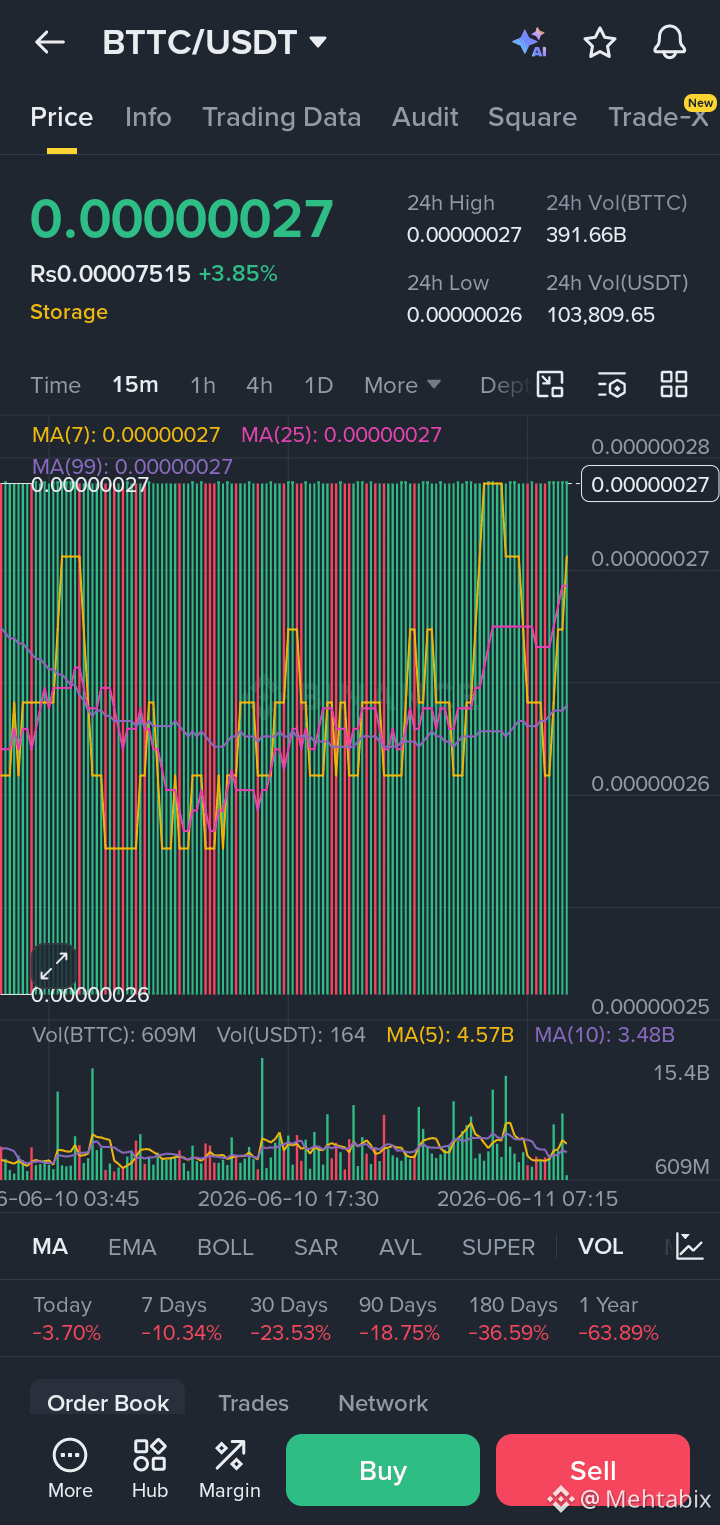Select the 1D chart interval
This screenshot has height=1525, width=720.
(318, 385)
